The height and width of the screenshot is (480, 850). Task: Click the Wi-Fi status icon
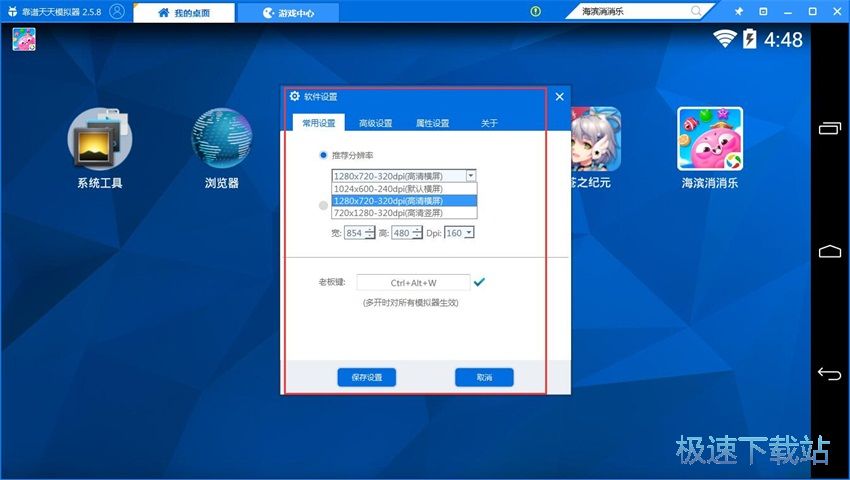(724, 39)
